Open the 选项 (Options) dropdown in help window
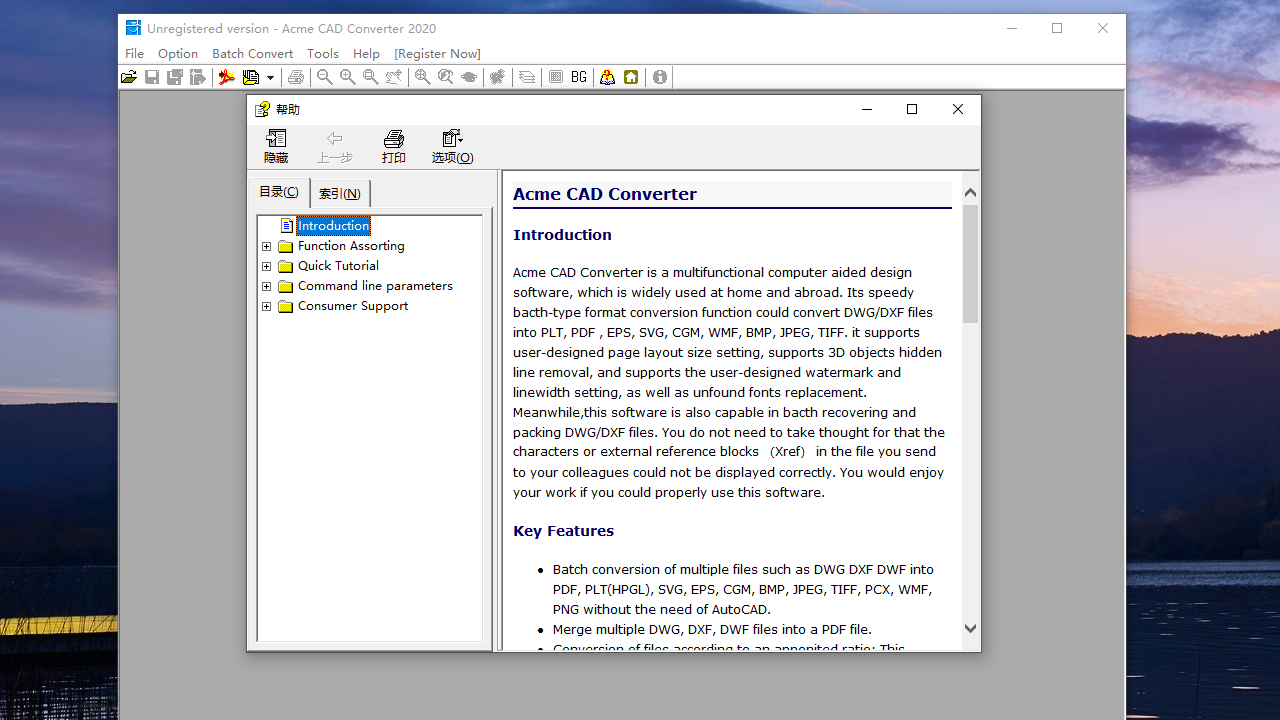Screen dimensions: 1280x720 coord(452,146)
